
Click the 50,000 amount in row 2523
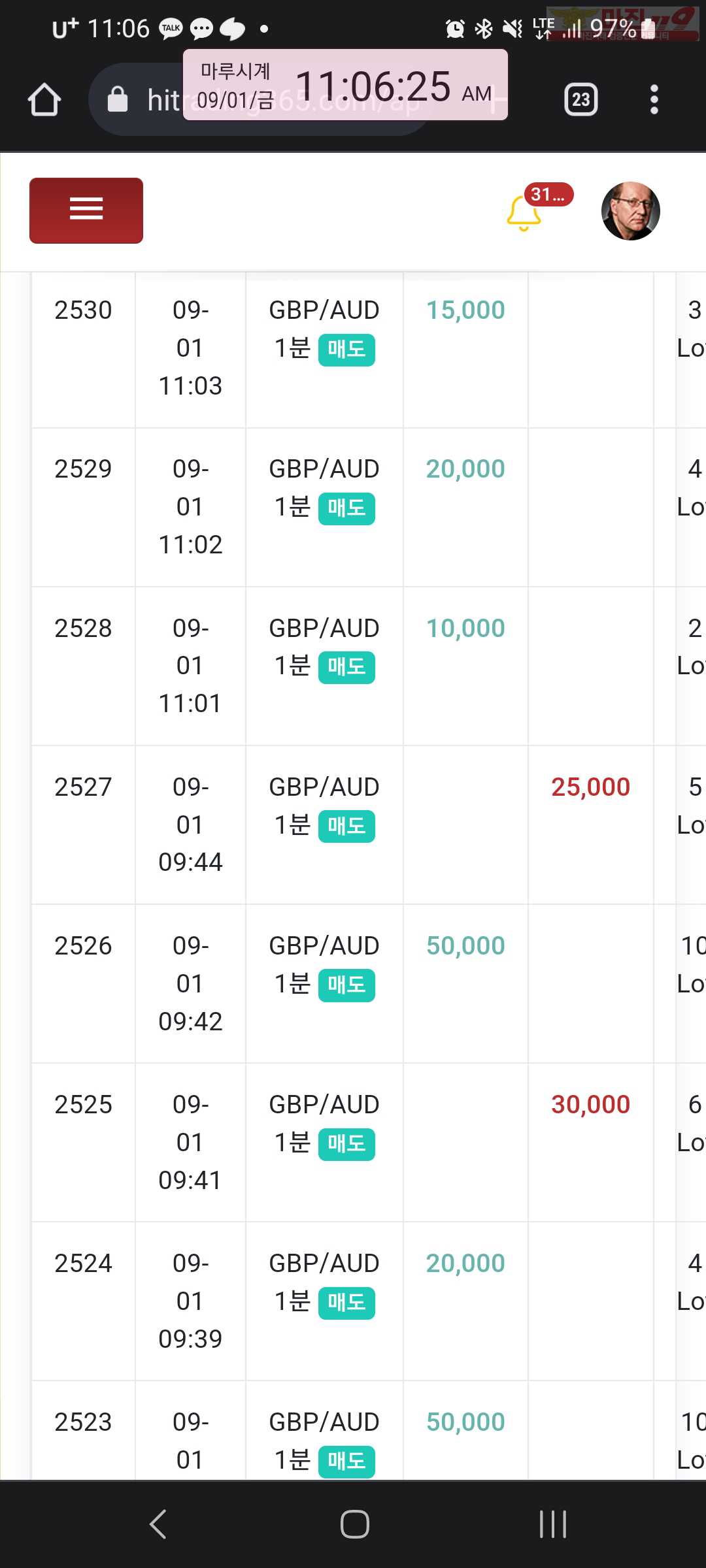tap(465, 1422)
